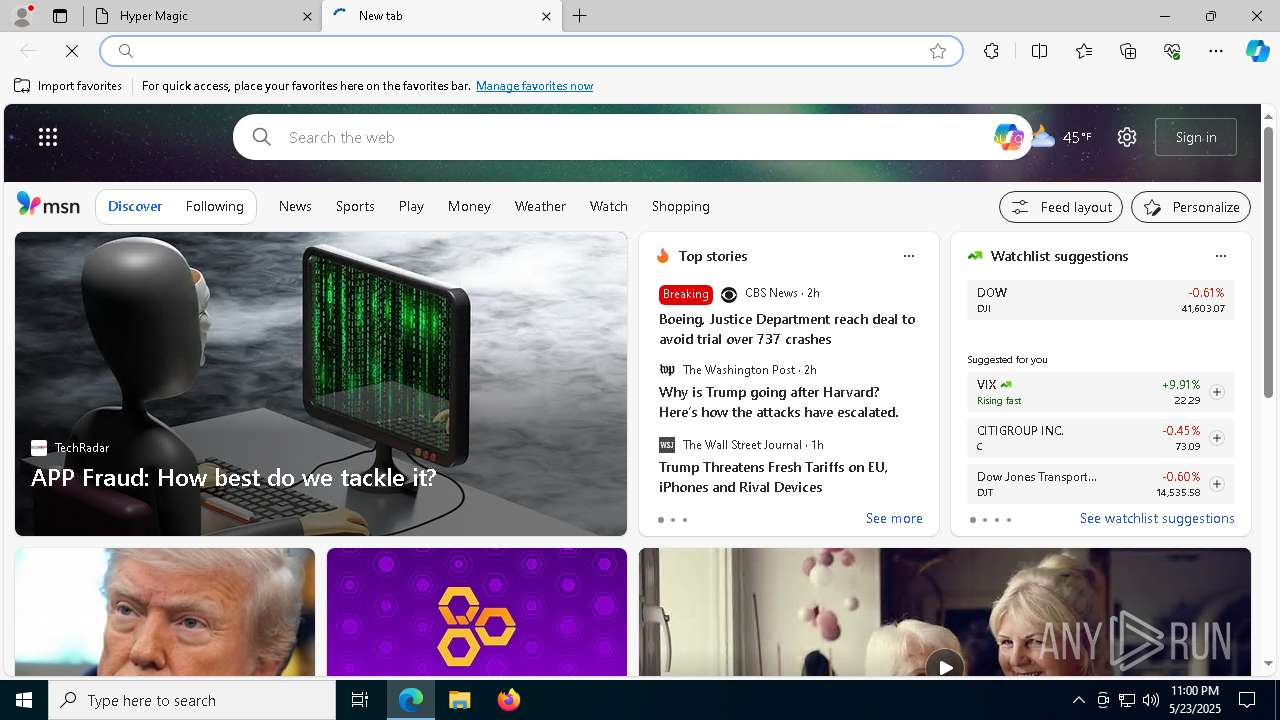This screenshot has height=720, width=1280.
Task: Click See more top stories
Action: click(894, 518)
